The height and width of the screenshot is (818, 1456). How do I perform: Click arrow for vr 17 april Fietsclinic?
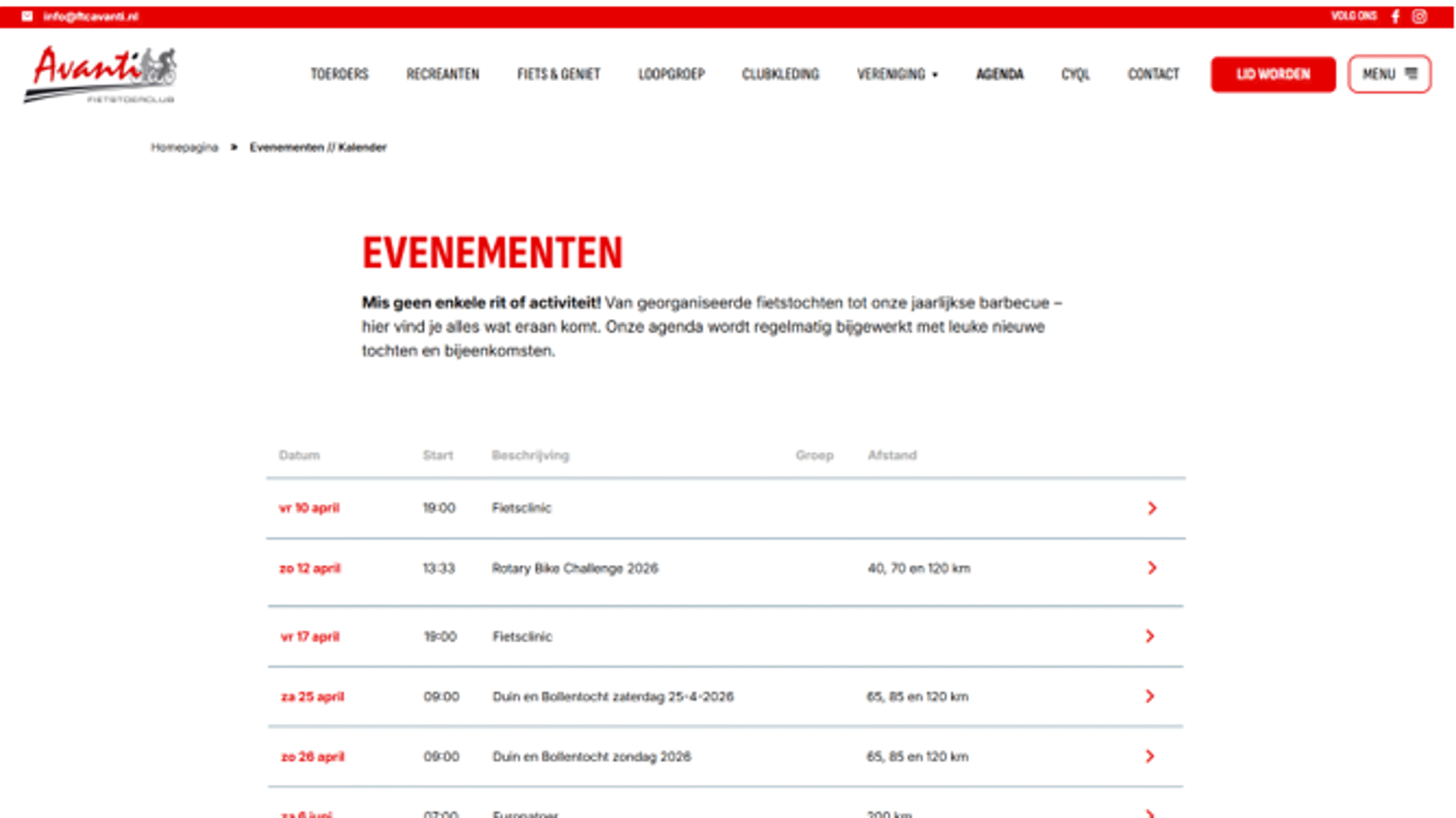tap(1150, 636)
